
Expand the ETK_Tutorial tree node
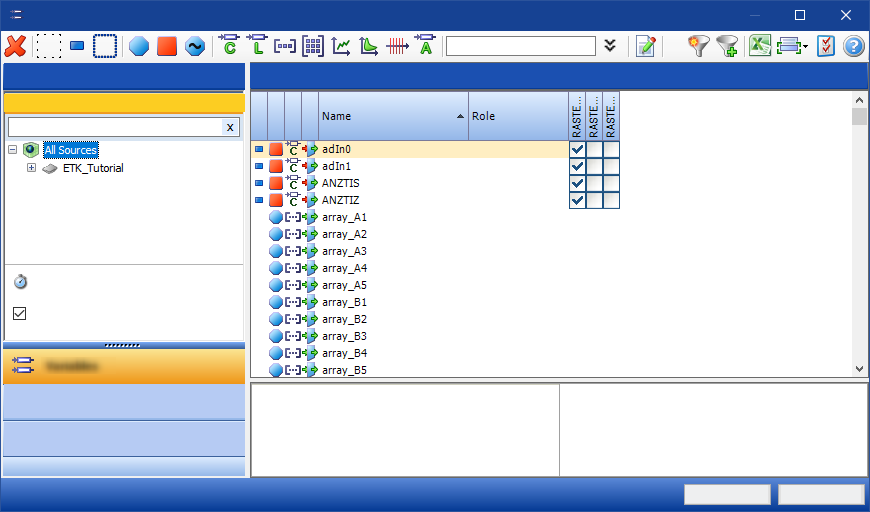(31, 168)
